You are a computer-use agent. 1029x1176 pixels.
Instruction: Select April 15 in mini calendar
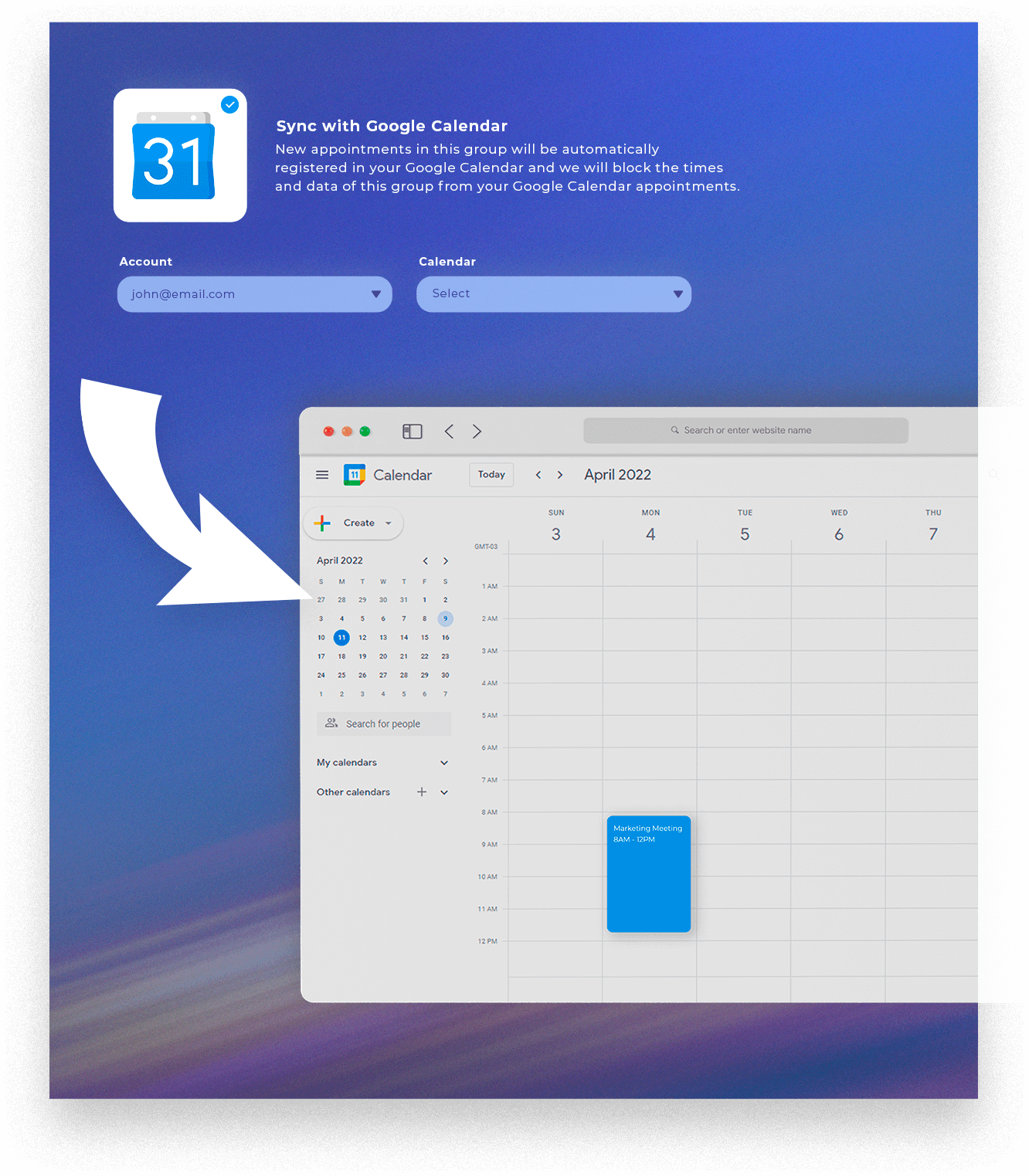click(425, 638)
